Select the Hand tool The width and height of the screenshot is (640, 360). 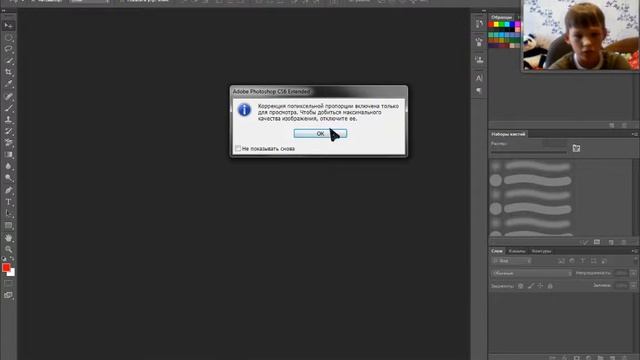click(x=8, y=238)
